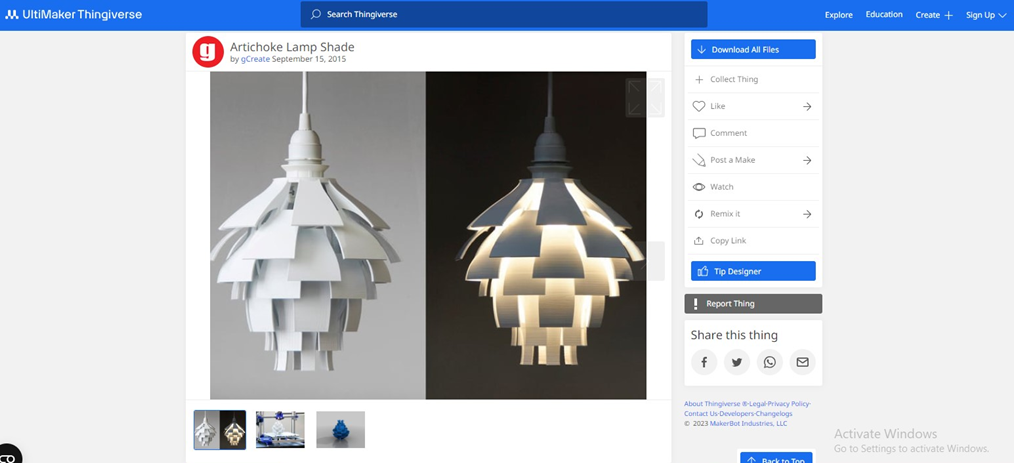Open the Education menu
Viewport: 1014px width, 463px height.
click(x=884, y=15)
